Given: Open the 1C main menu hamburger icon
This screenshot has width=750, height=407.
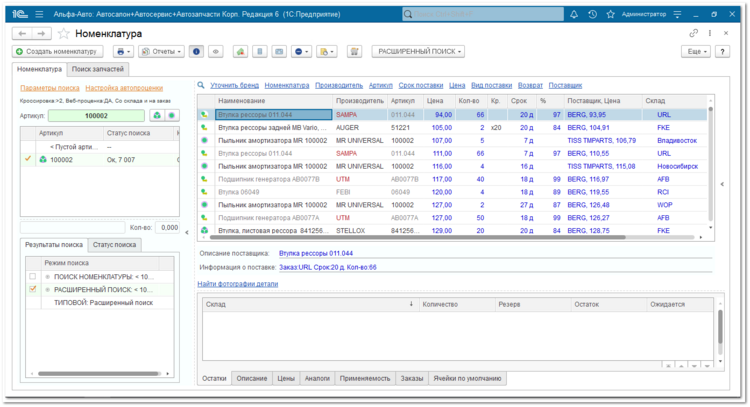Looking at the screenshot, I should tap(39, 14).
